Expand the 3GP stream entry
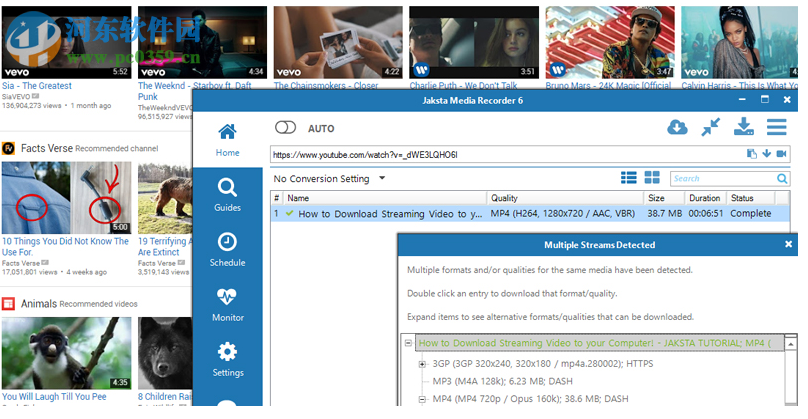Screen dimensions: 808x419 pyautogui.click(x=422, y=364)
